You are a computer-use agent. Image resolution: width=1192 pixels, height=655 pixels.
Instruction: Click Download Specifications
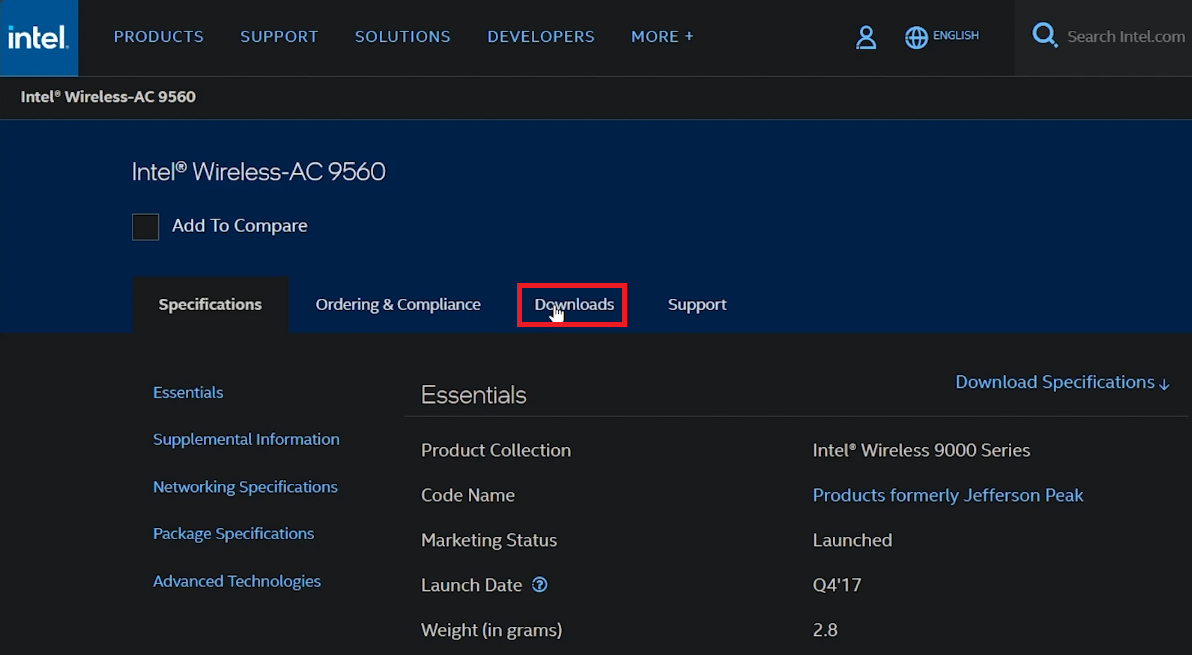coord(1053,382)
